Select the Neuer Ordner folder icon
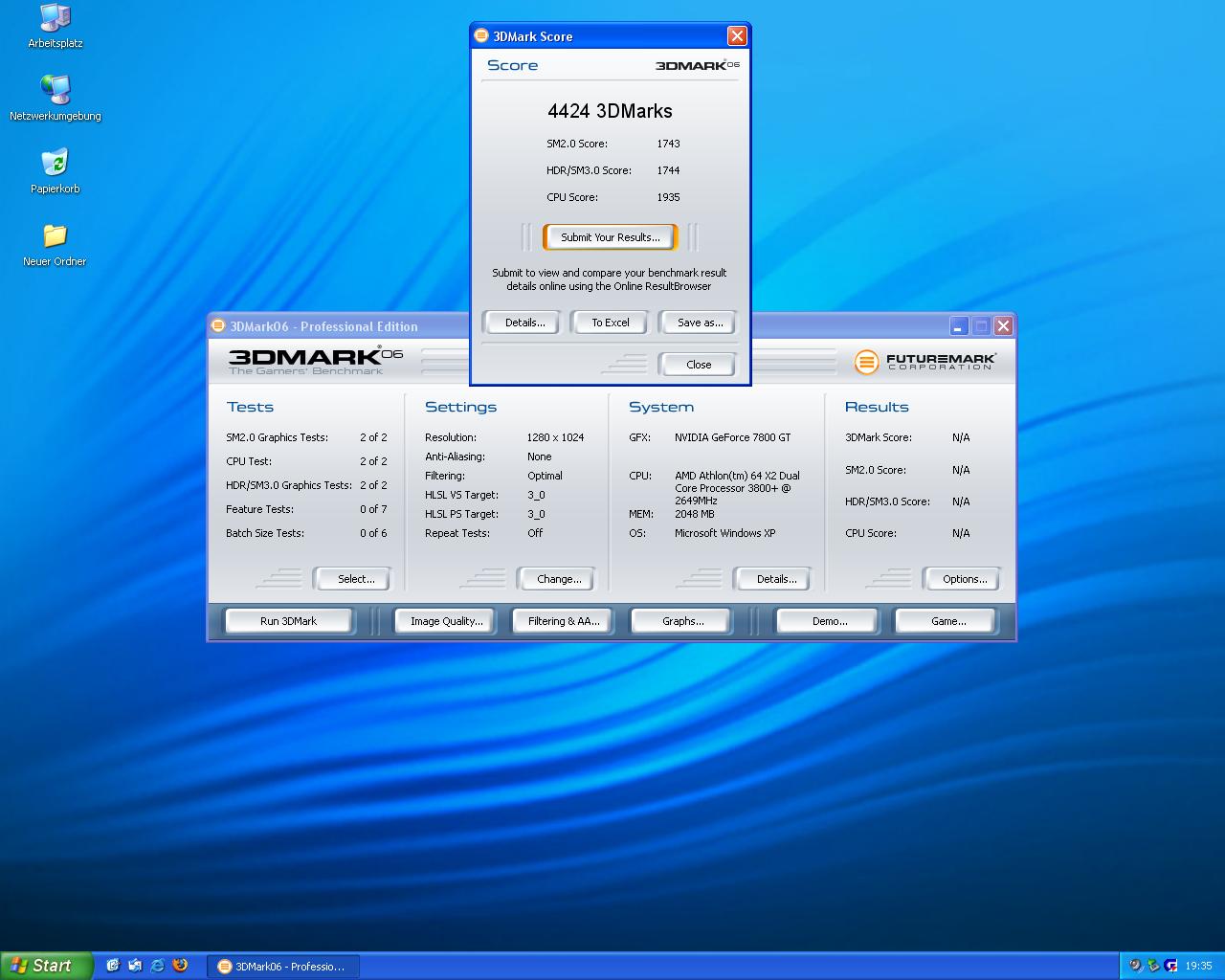This screenshot has width=1225, height=980. 56,244
